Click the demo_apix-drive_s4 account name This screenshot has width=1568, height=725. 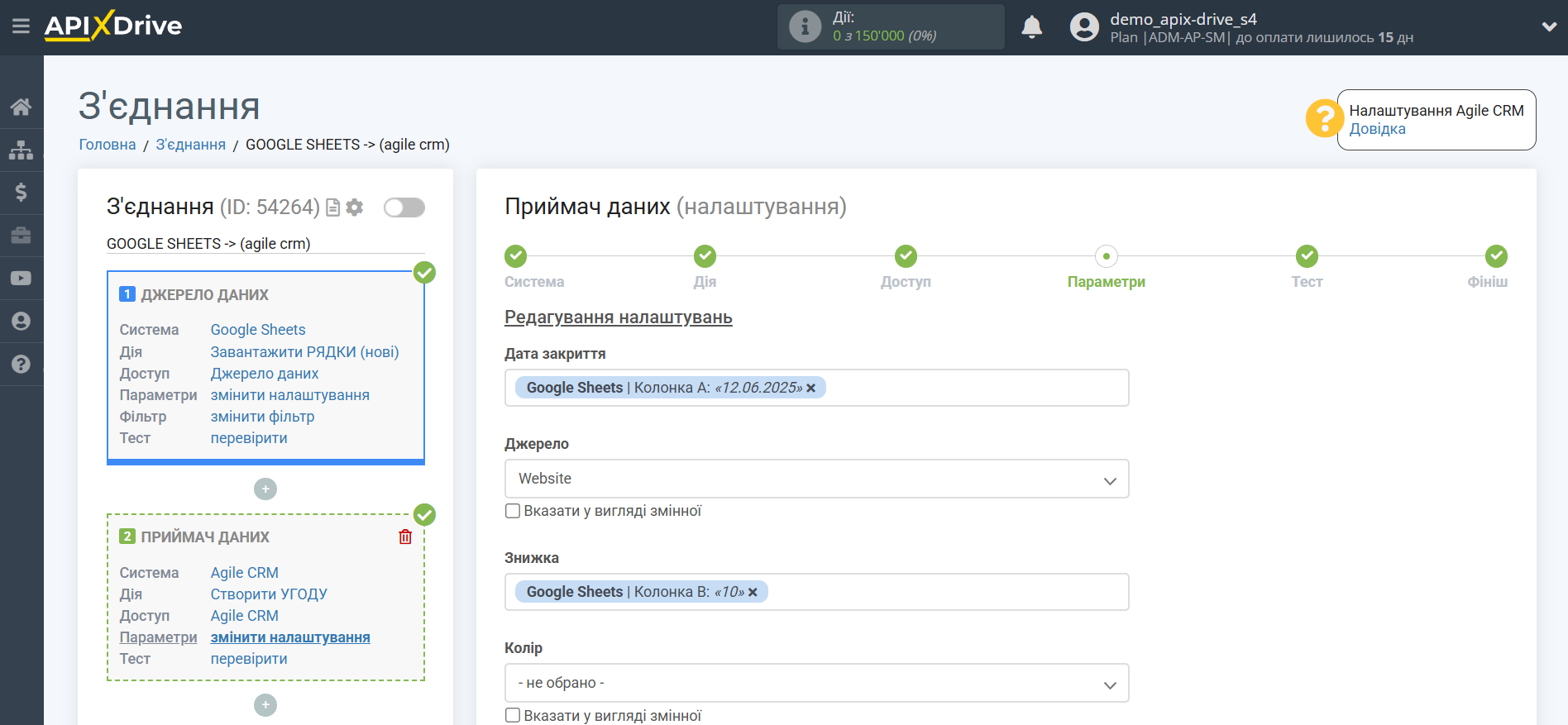click(x=1183, y=19)
